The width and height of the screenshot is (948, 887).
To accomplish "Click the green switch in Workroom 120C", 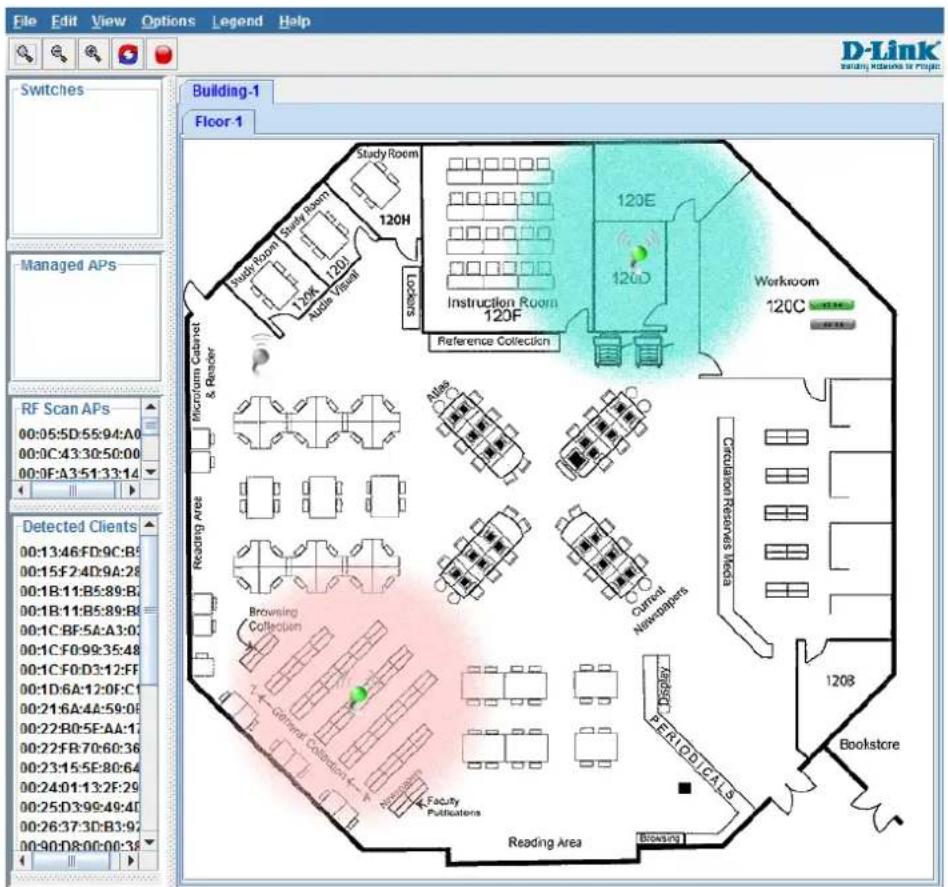I will pos(832,305).
